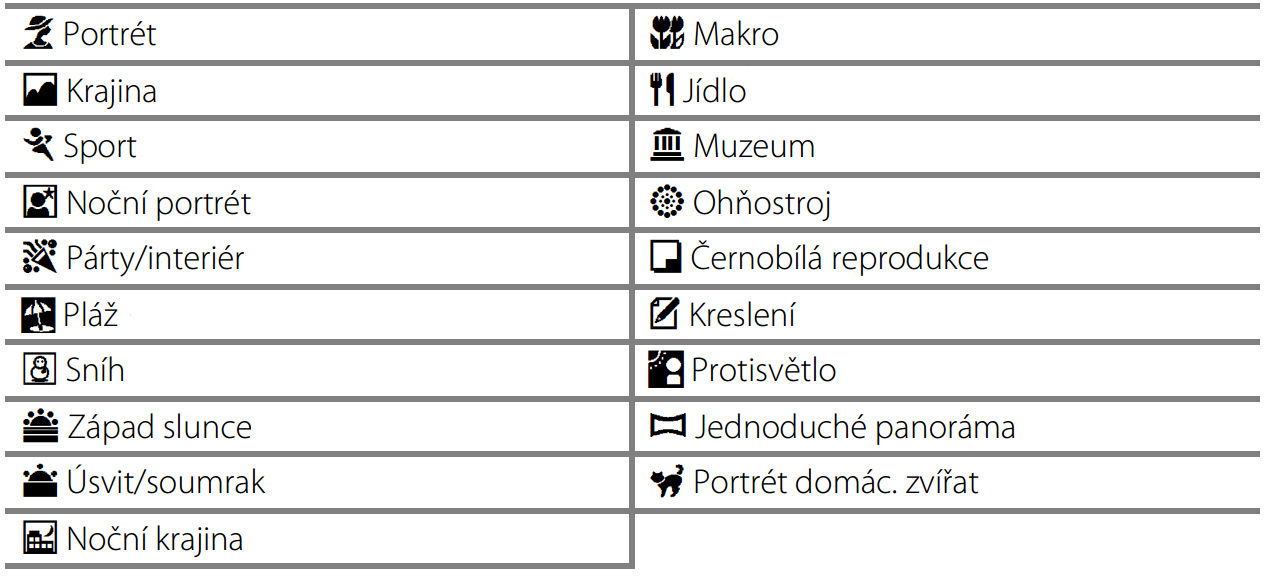Viewport: 1282px width, 580px height.
Task: Click the Černobílá reprodukce label
Action: (839, 259)
